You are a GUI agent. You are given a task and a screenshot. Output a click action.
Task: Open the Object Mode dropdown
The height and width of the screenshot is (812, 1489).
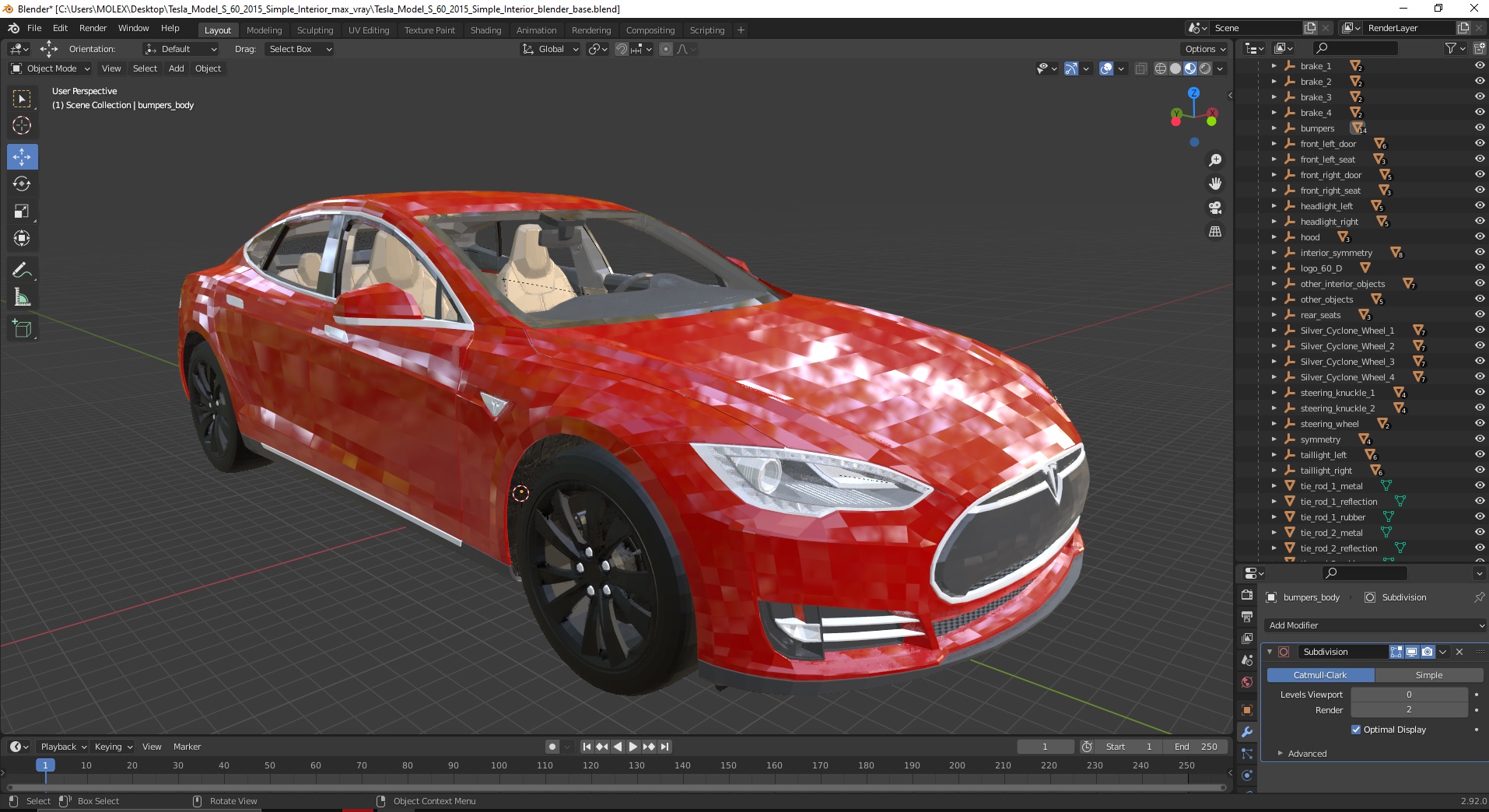[51, 68]
